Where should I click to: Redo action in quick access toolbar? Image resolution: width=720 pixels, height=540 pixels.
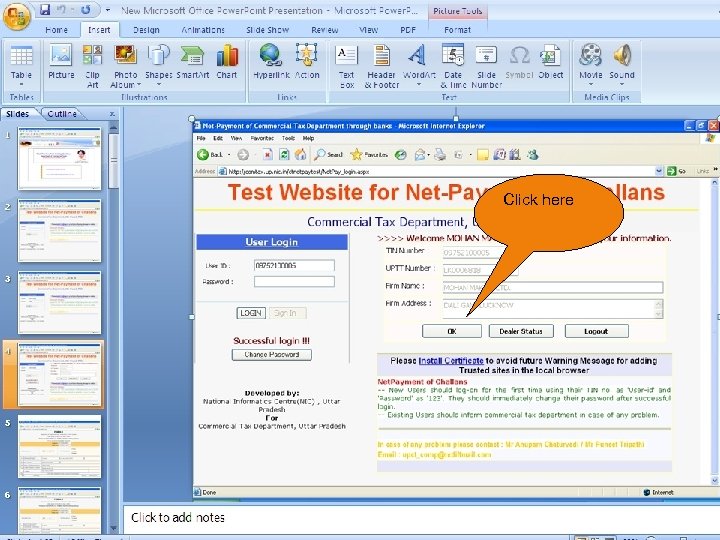click(x=86, y=10)
